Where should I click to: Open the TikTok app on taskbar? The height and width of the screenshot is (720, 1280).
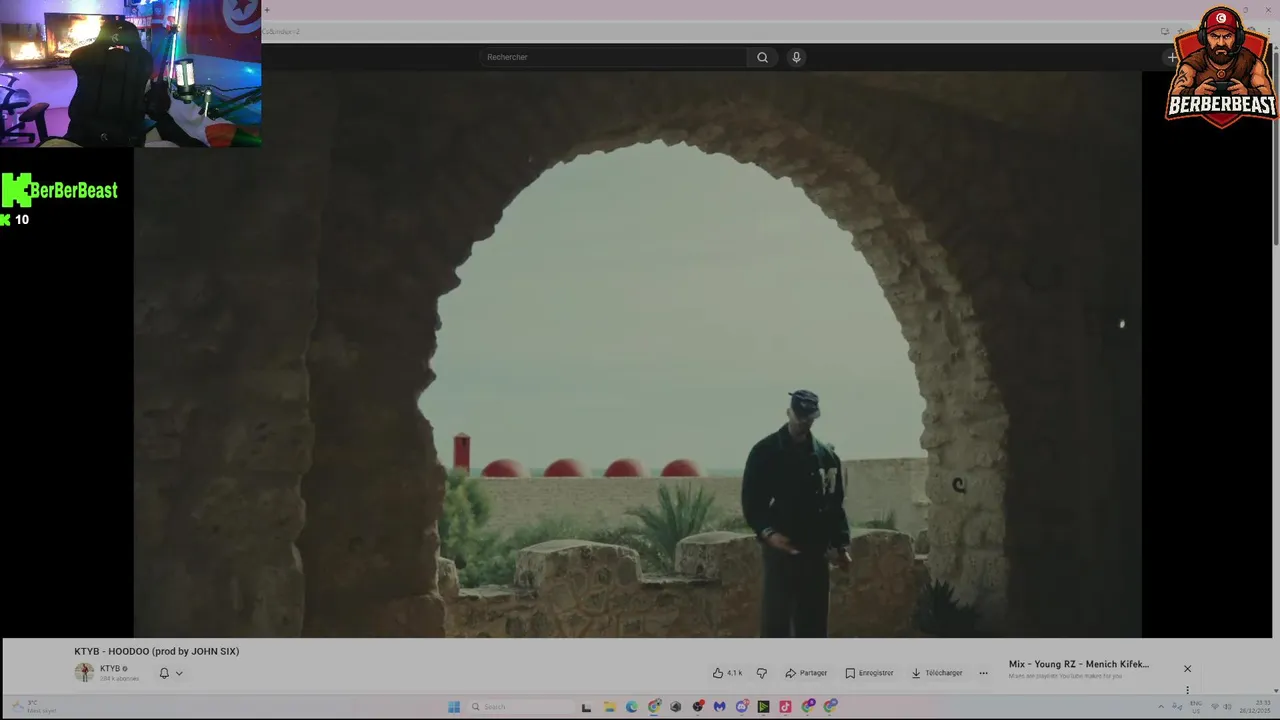tap(785, 707)
